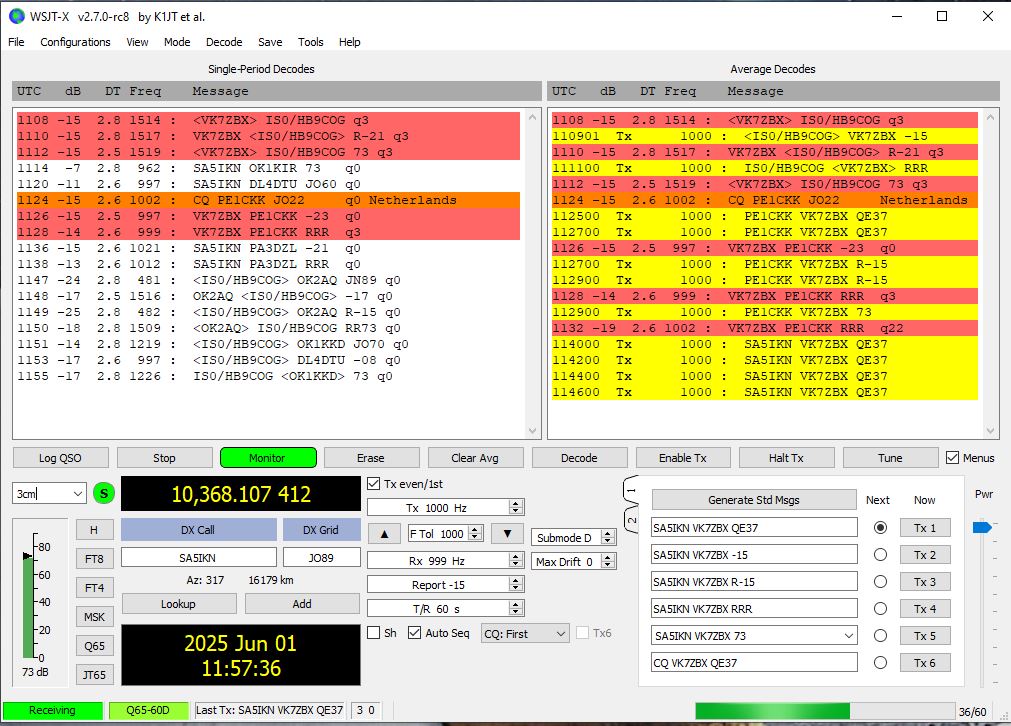Move the Pwr slider handle
This screenshot has width=1011, height=726.
pos(981,527)
